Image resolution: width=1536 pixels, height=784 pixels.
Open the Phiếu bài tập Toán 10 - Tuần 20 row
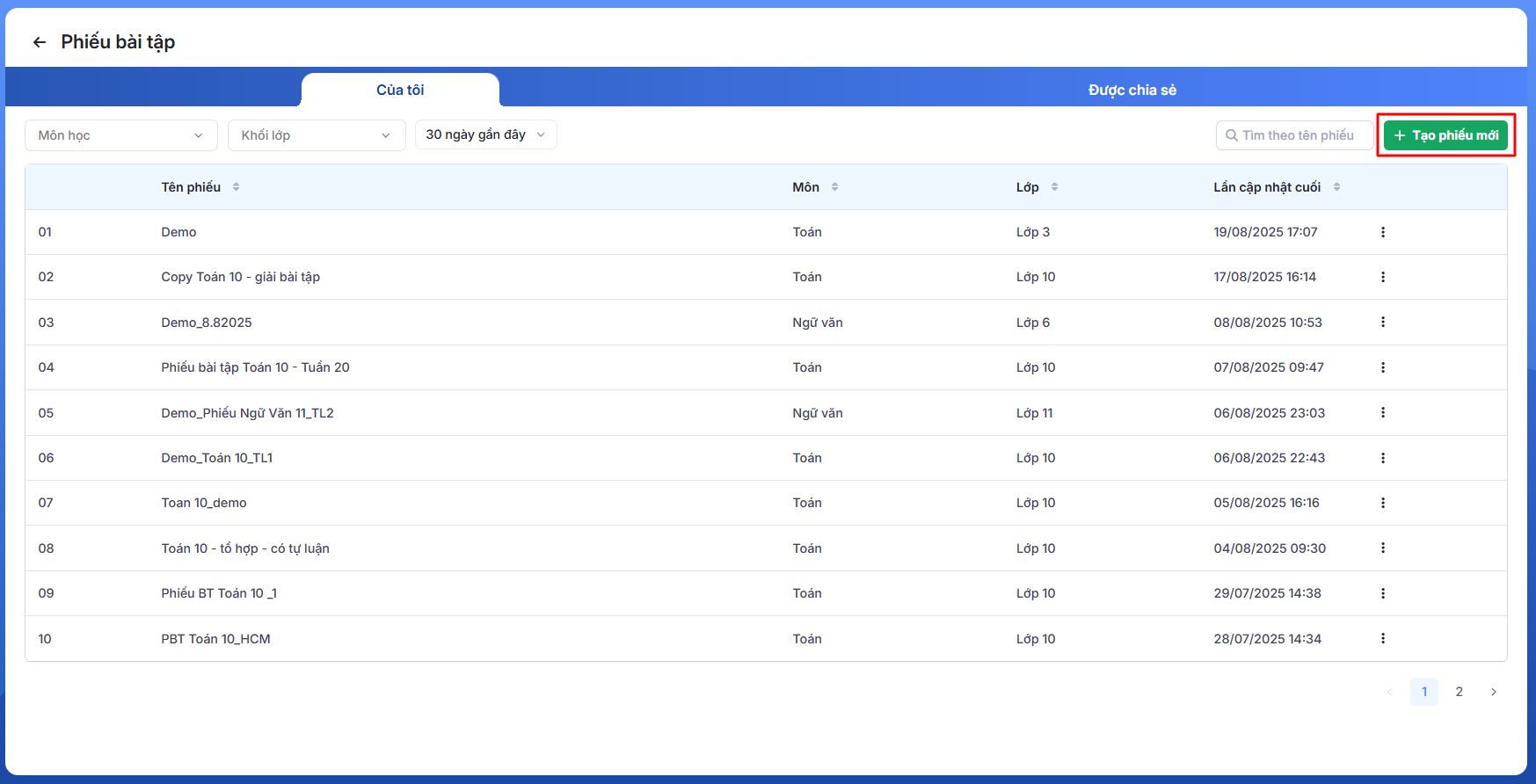255,367
